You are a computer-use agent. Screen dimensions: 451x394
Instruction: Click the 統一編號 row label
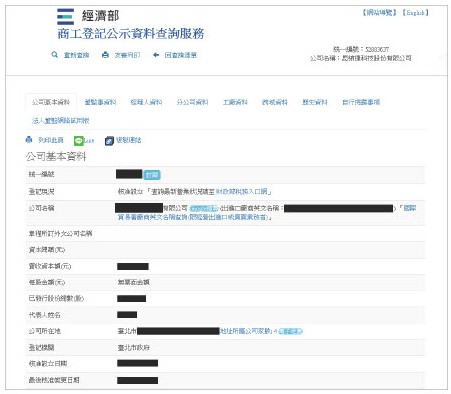pos(41,174)
